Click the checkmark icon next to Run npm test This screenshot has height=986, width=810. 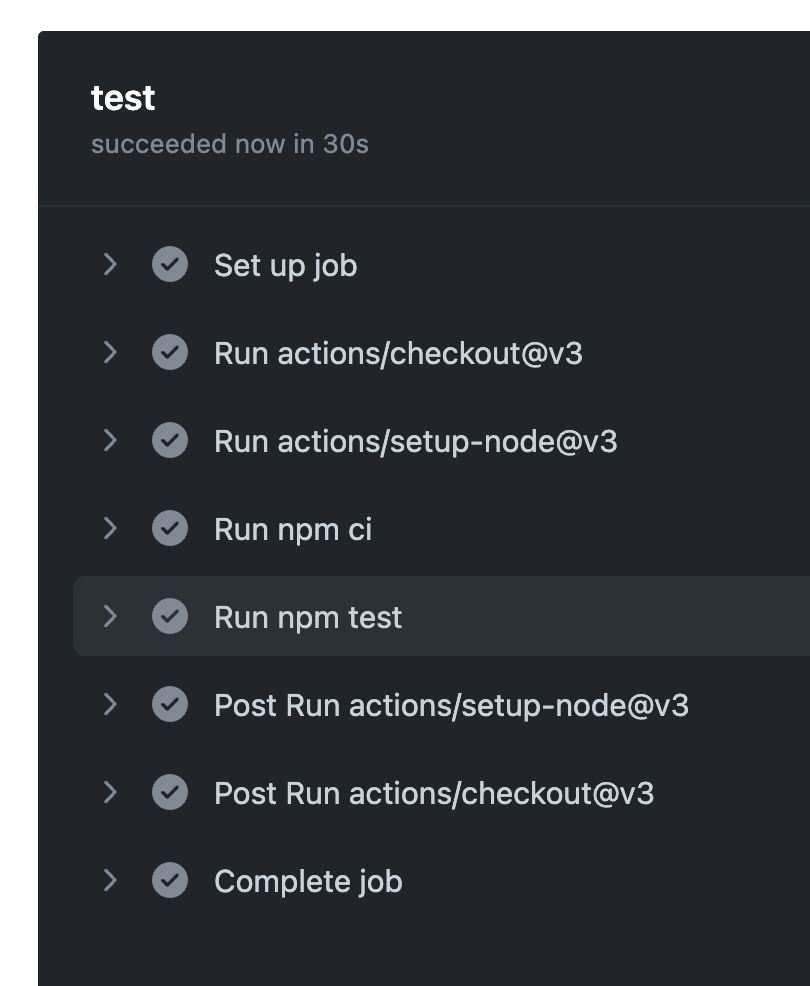pos(170,617)
